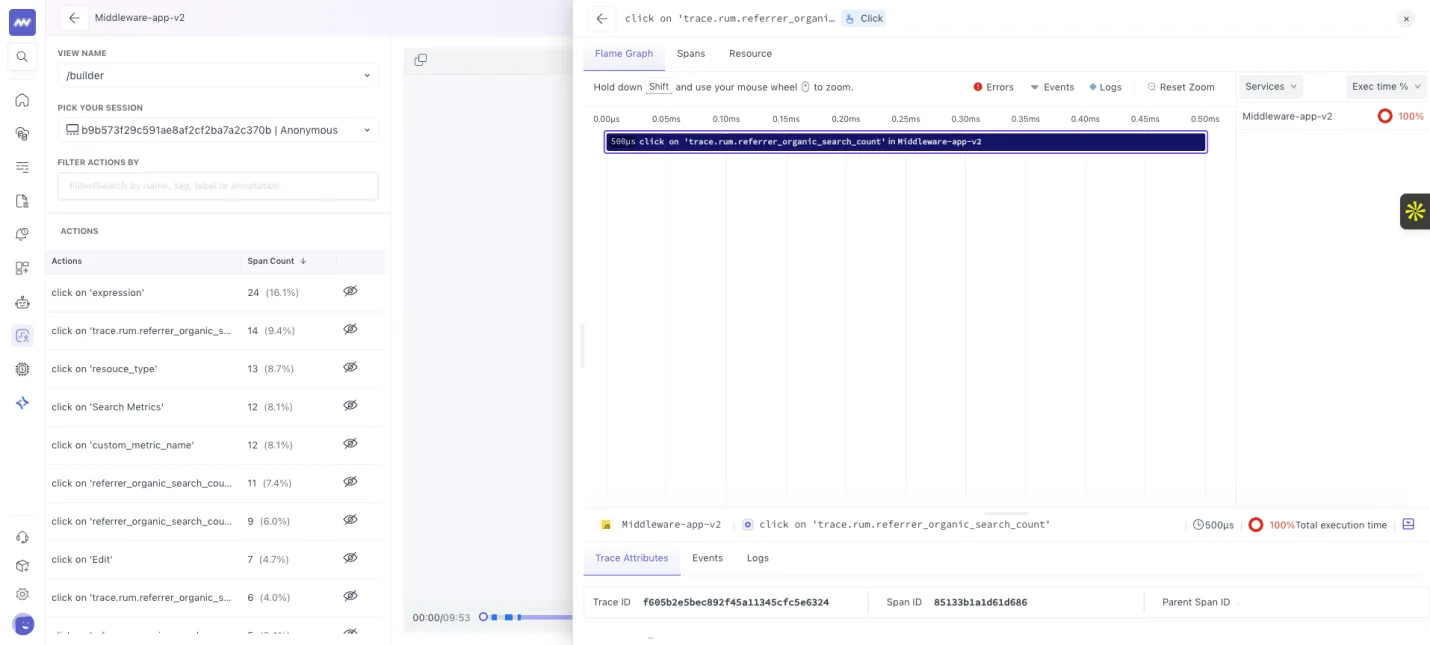Open the click on 'Edit' action row

[215, 559]
